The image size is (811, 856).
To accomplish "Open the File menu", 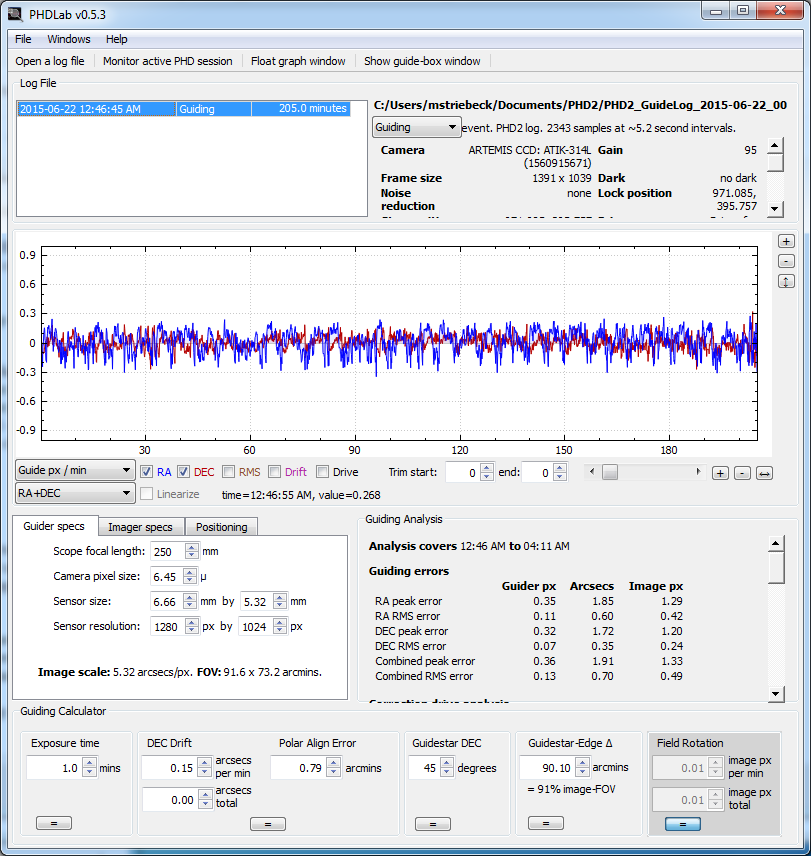I will pos(23,39).
